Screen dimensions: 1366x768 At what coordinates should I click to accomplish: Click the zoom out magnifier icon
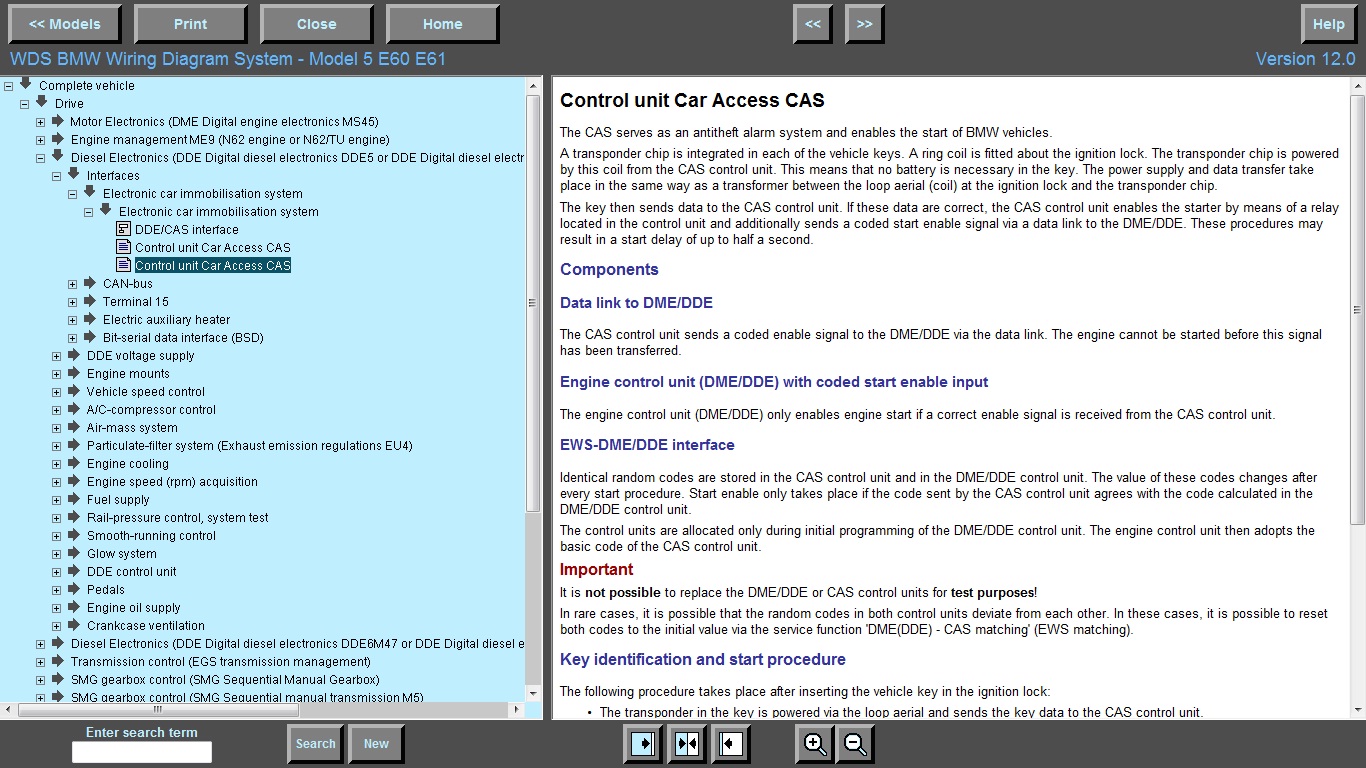[855, 743]
